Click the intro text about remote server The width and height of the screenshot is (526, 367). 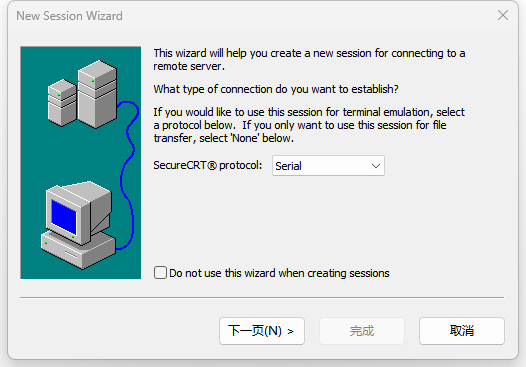coord(309,60)
